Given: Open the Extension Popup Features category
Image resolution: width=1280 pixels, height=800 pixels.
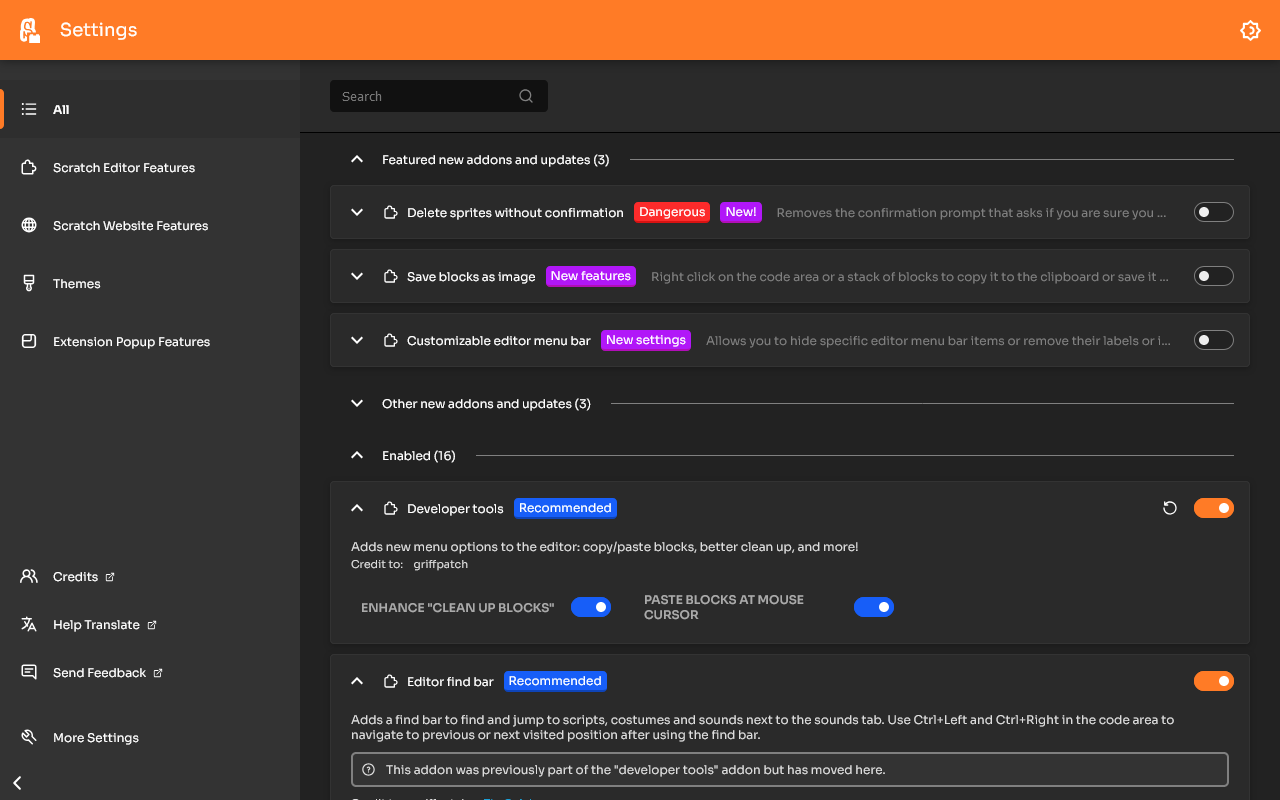Looking at the screenshot, I should [x=150, y=341].
